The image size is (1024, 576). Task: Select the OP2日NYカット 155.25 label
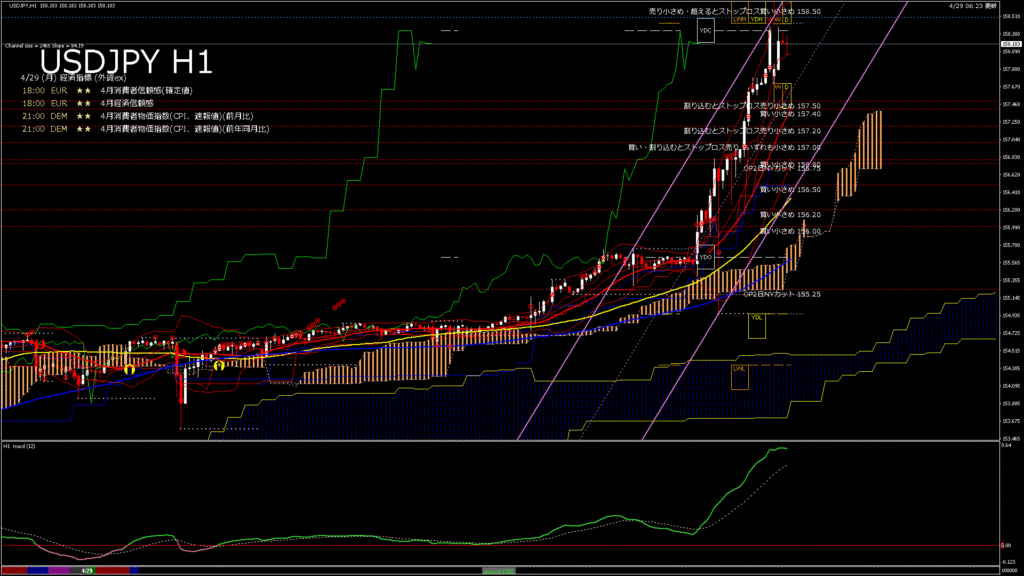click(x=782, y=295)
